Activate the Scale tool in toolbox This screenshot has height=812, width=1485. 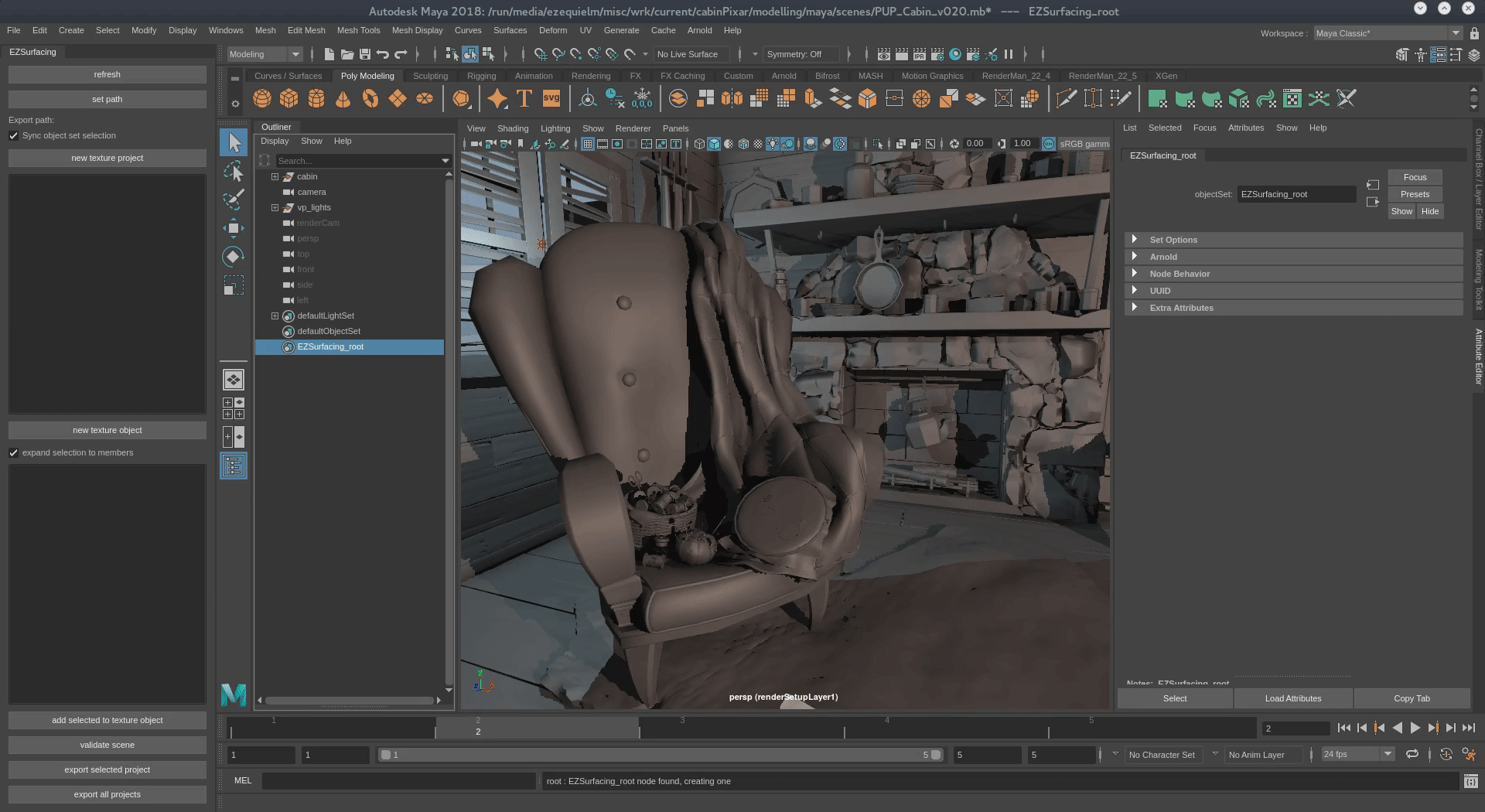pyautogui.click(x=234, y=285)
